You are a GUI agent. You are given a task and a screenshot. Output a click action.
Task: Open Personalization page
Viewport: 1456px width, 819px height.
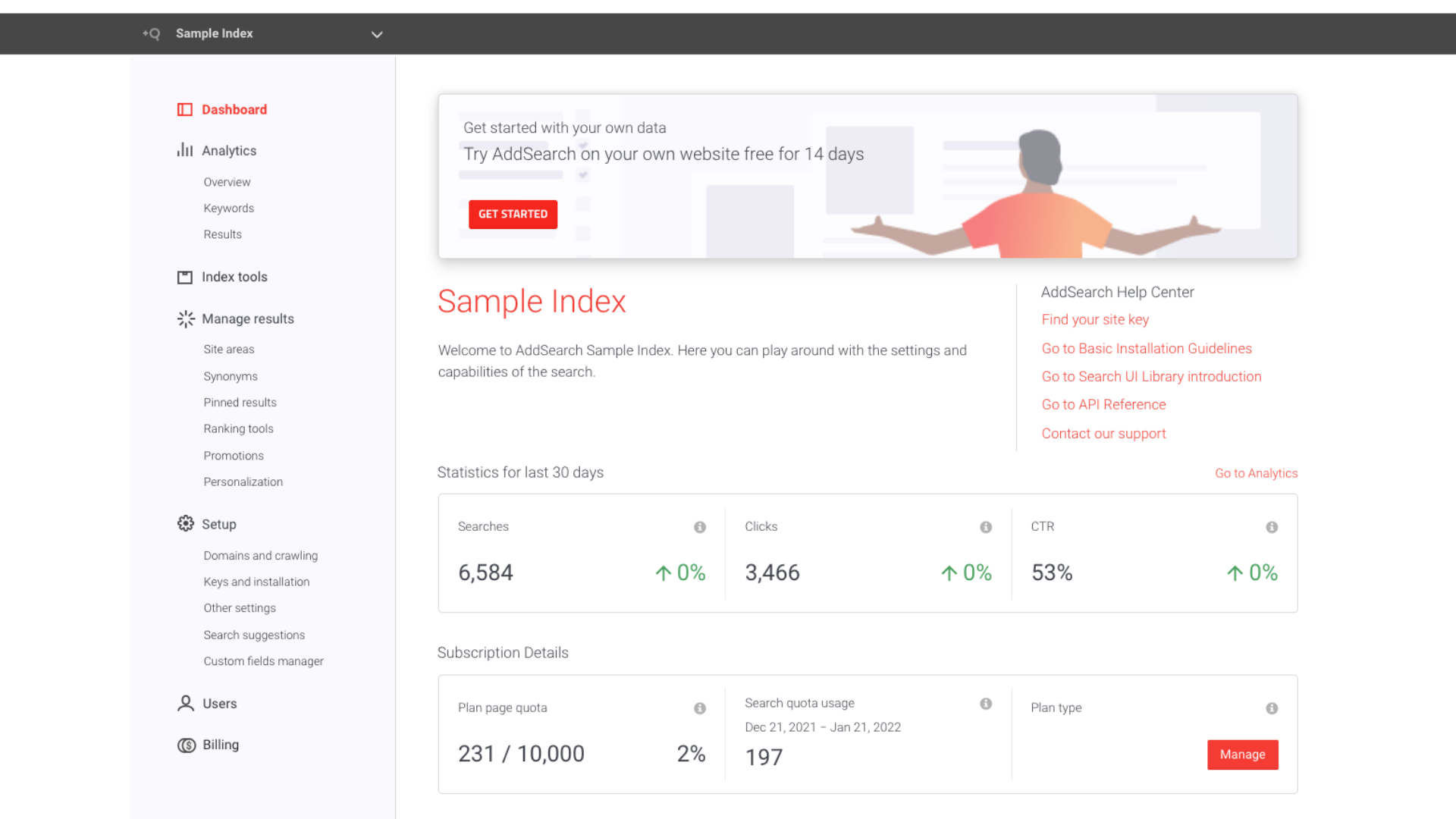(243, 482)
